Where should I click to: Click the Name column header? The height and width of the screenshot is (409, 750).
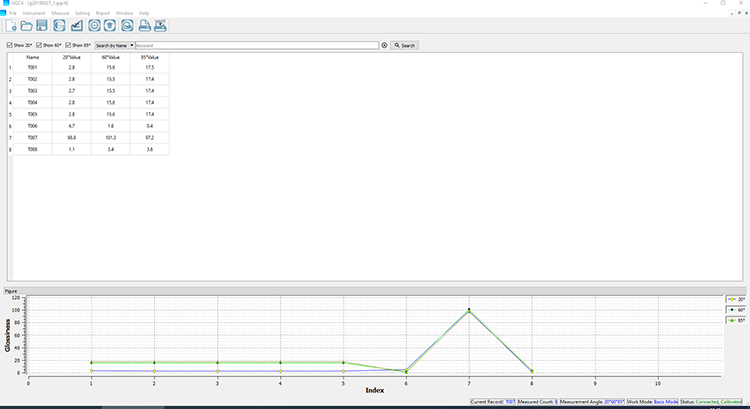33,57
